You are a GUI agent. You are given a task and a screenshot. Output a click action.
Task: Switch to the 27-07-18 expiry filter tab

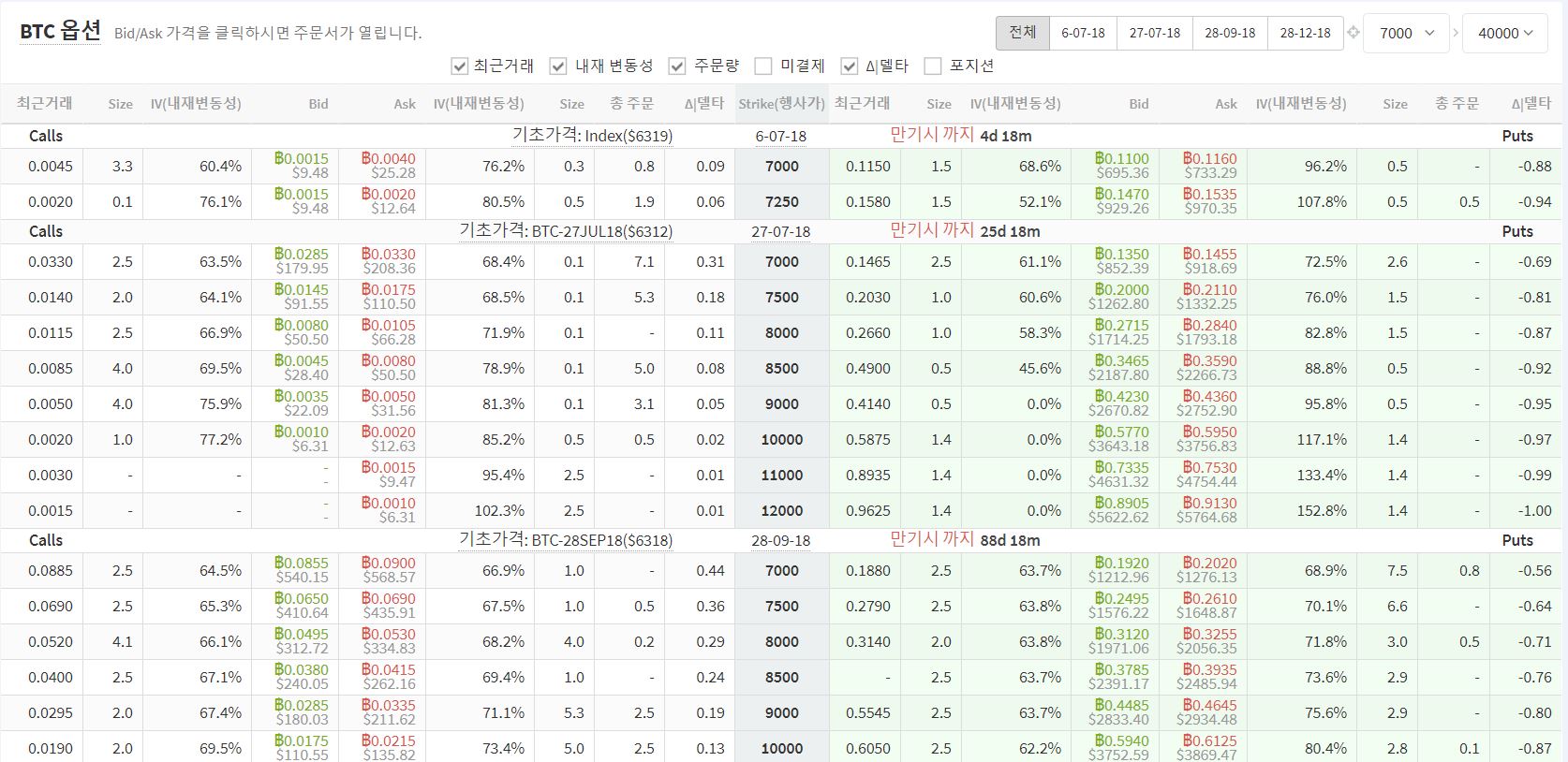coord(1154,33)
